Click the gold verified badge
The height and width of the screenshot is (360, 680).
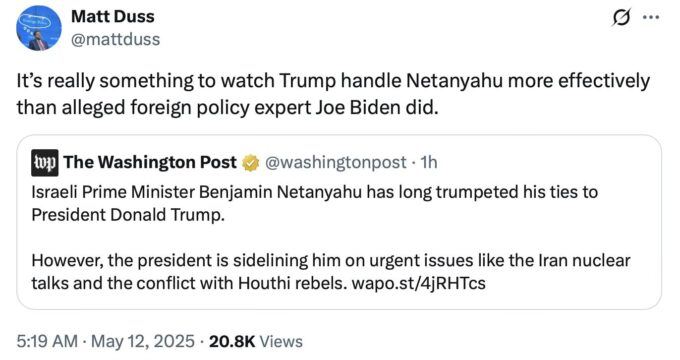(x=251, y=163)
